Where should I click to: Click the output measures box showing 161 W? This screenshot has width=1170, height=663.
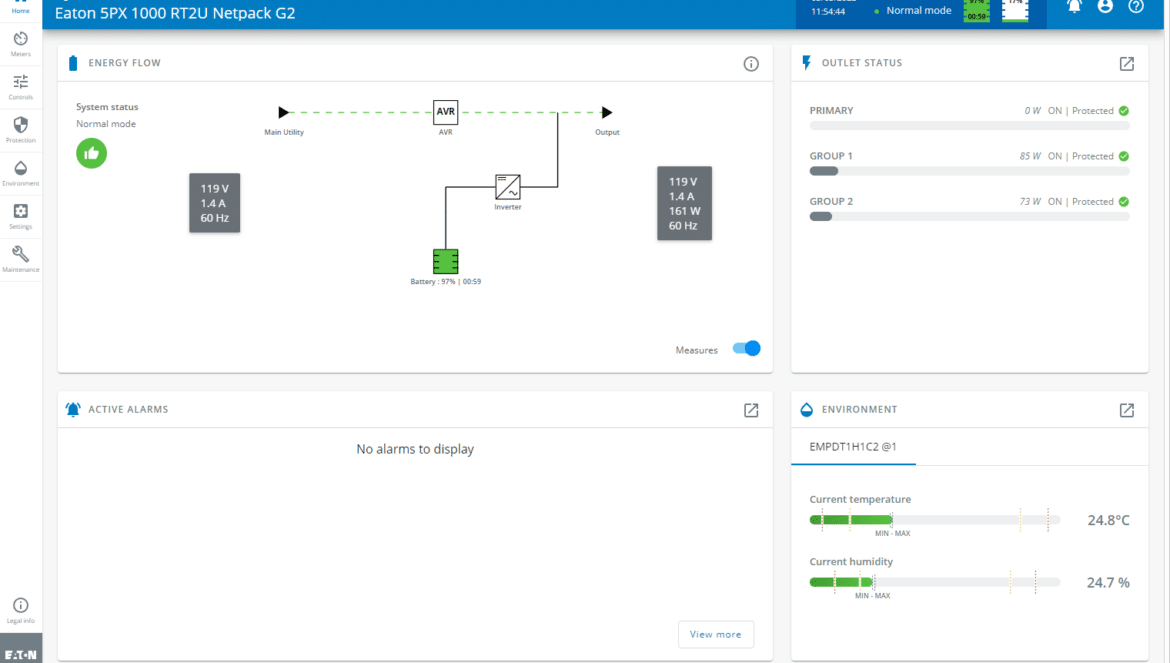[684, 204]
